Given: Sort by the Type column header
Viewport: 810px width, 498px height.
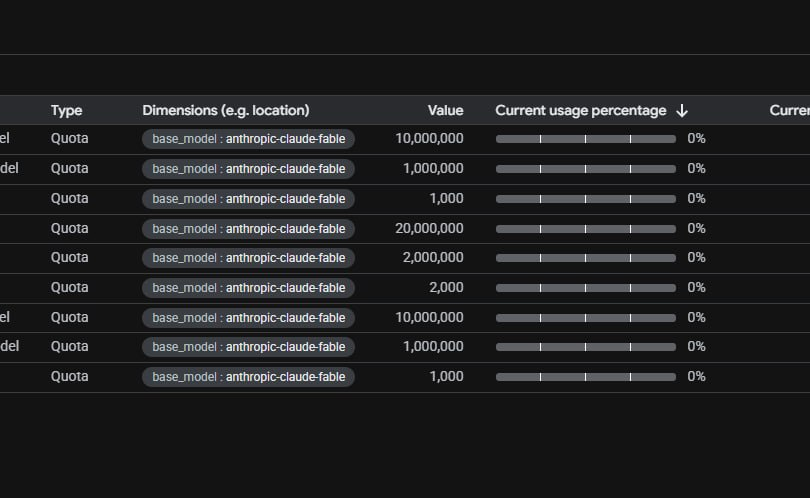Looking at the screenshot, I should (x=67, y=111).
